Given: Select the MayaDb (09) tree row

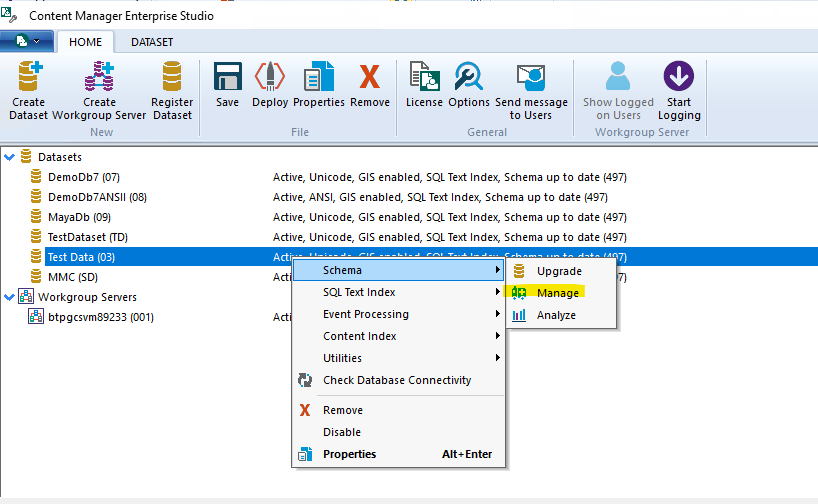Looking at the screenshot, I should tap(79, 217).
